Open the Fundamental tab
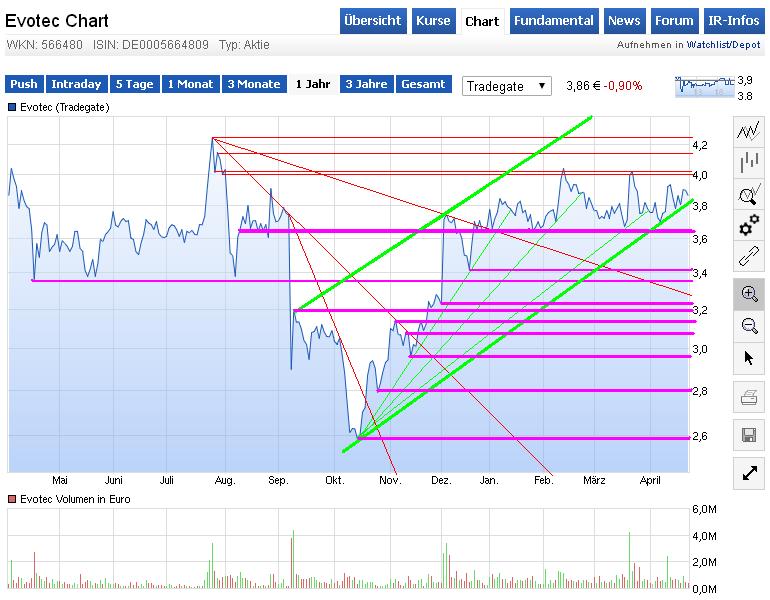 (554, 21)
